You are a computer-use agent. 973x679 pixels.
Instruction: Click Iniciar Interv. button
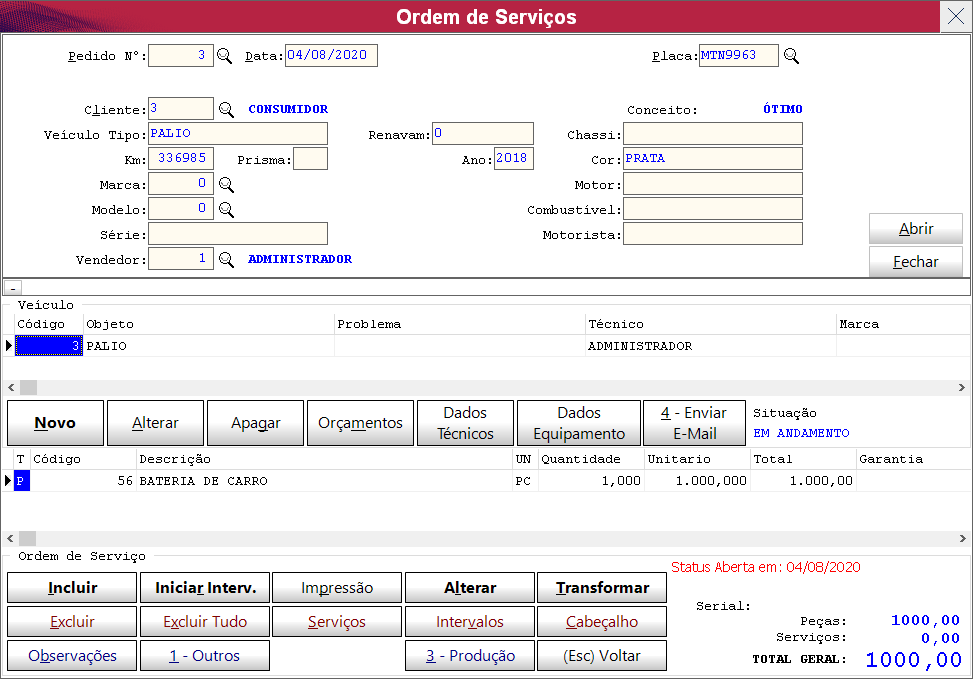tap(205, 588)
